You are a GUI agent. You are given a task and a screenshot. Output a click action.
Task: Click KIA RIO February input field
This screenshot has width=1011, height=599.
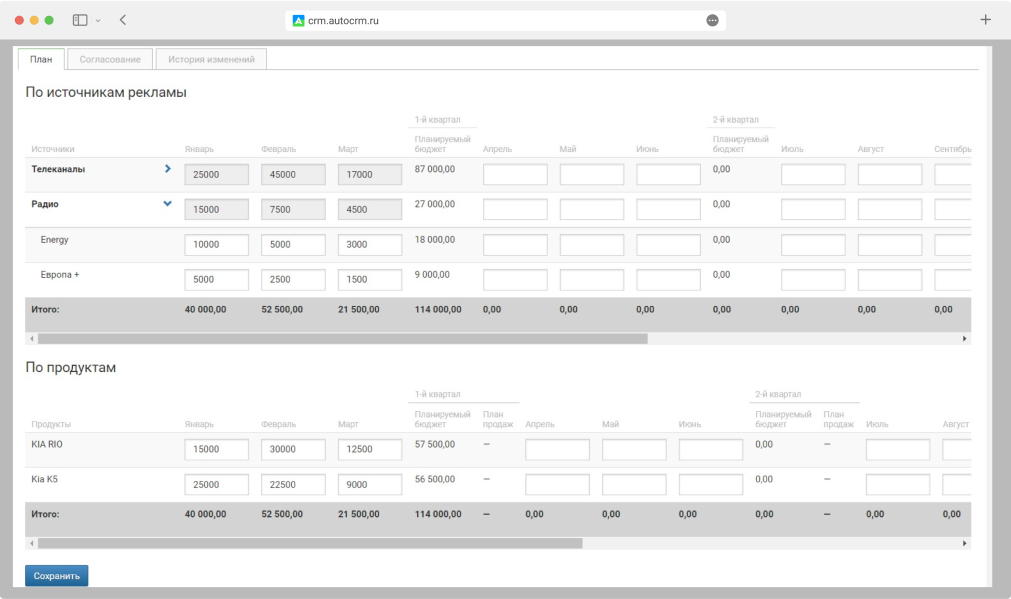pyautogui.click(x=293, y=450)
